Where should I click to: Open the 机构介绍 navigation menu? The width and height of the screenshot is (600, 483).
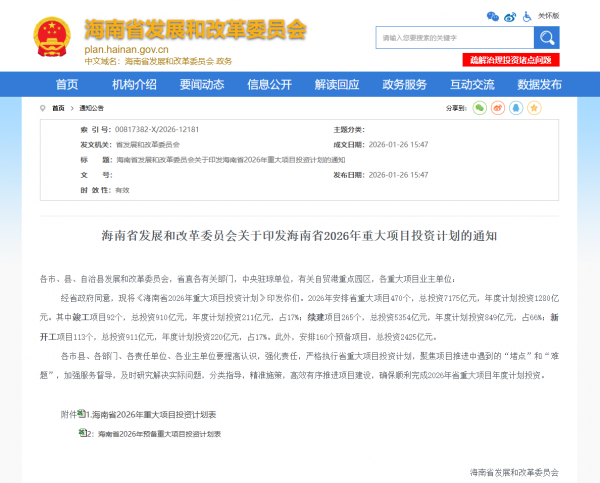point(134,84)
